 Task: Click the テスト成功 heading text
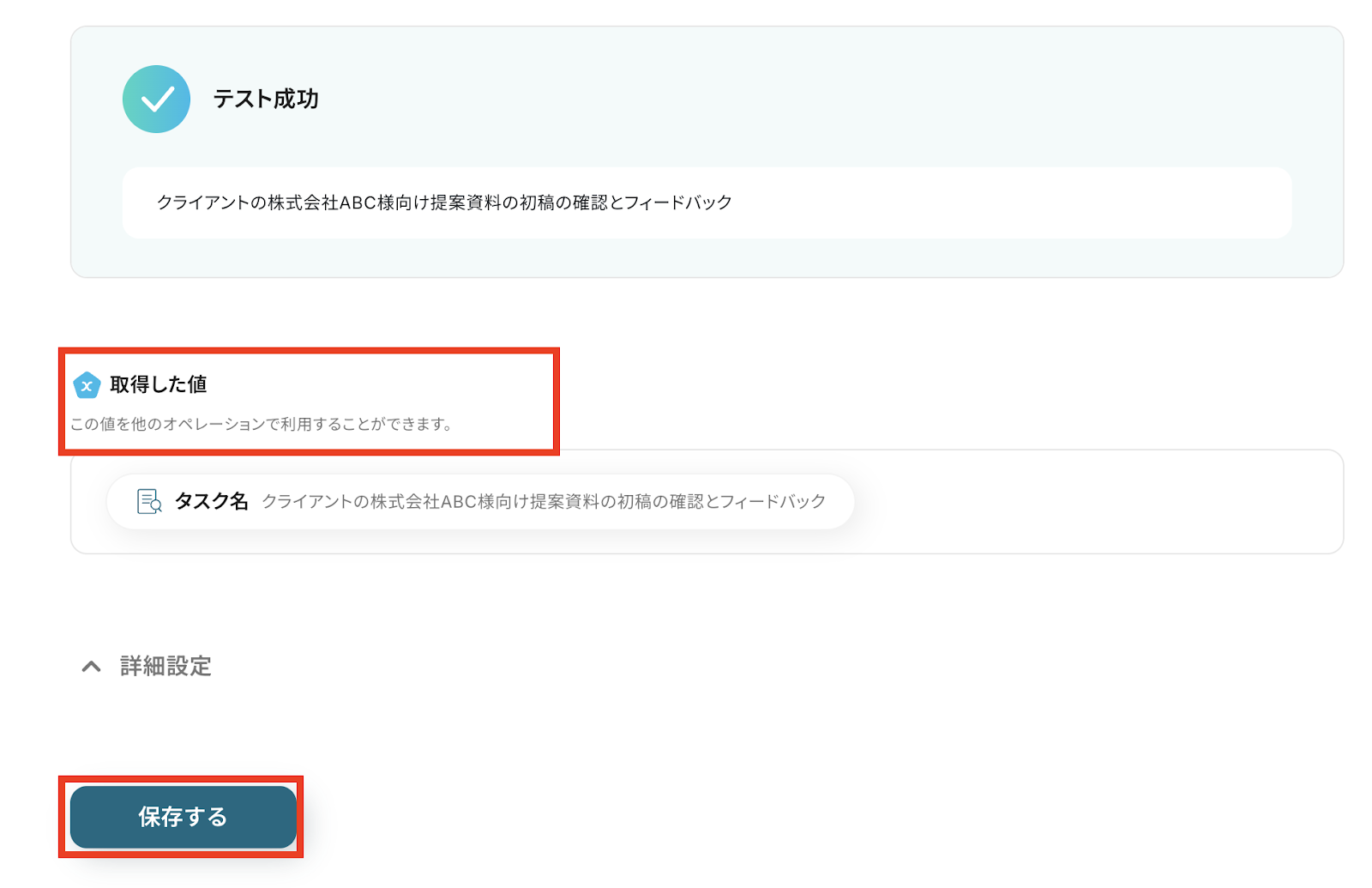pos(266,100)
